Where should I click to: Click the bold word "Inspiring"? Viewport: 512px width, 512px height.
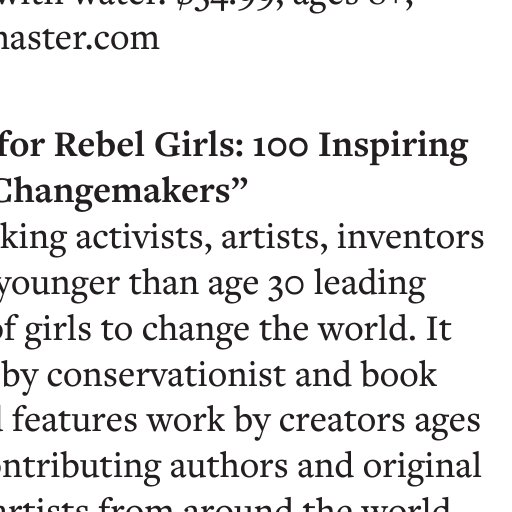pyautogui.click(x=393, y=147)
